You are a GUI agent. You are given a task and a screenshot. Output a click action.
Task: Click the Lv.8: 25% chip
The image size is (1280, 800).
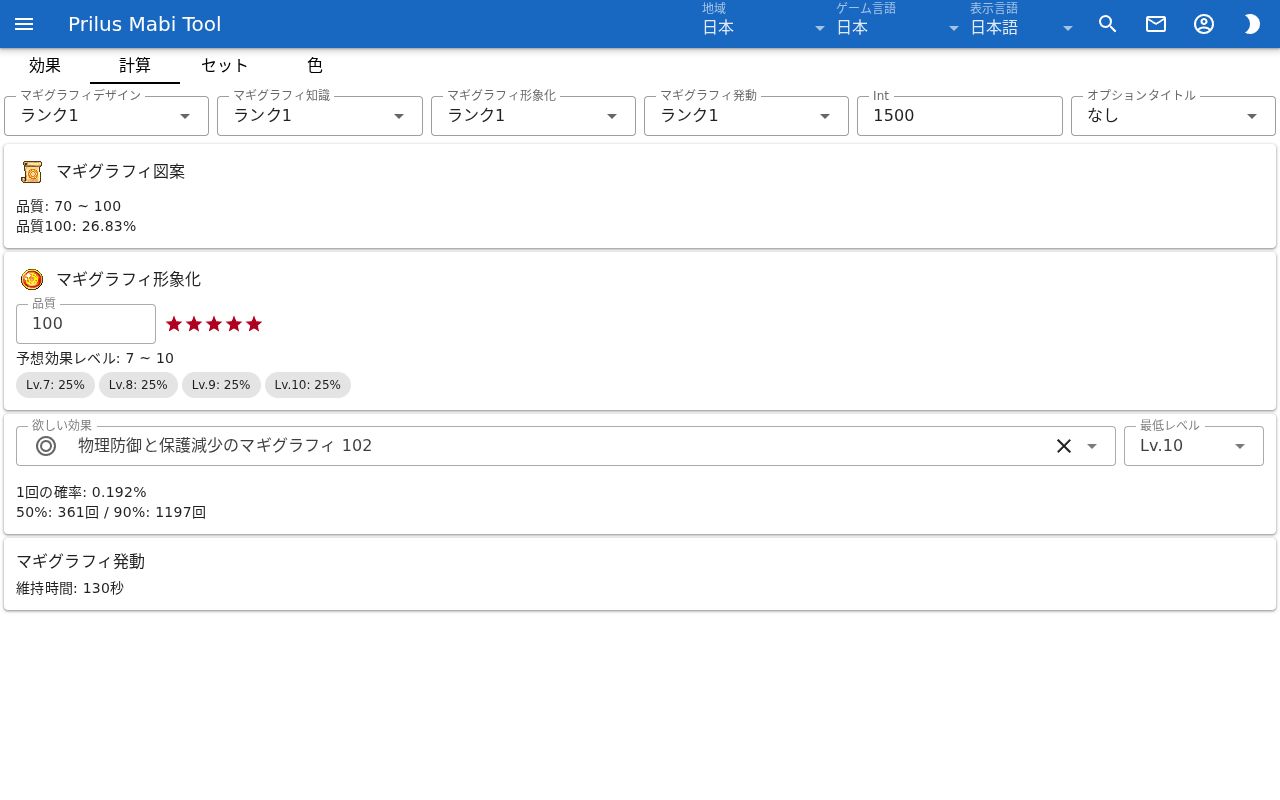[x=138, y=385]
